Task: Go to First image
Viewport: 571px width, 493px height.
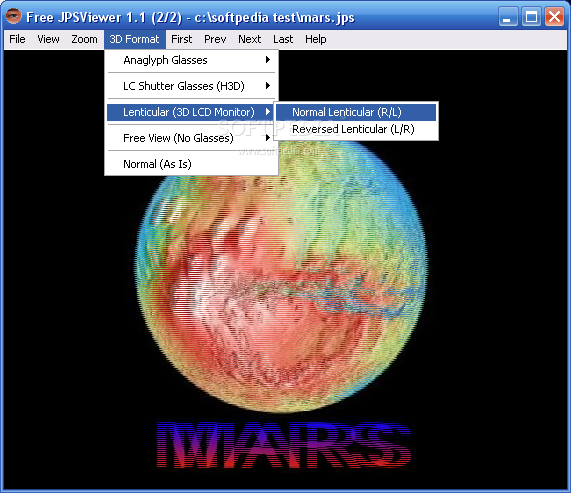Action: pyautogui.click(x=181, y=39)
